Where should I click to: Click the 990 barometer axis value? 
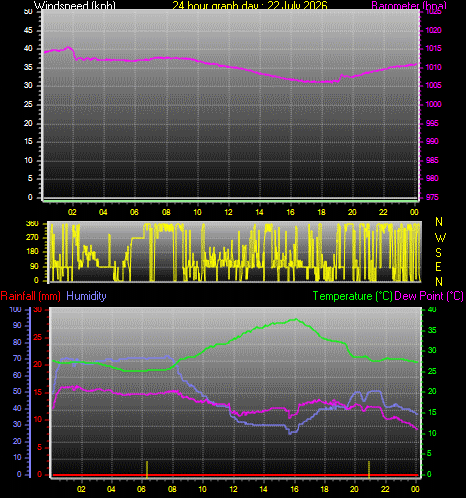tap(432, 141)
